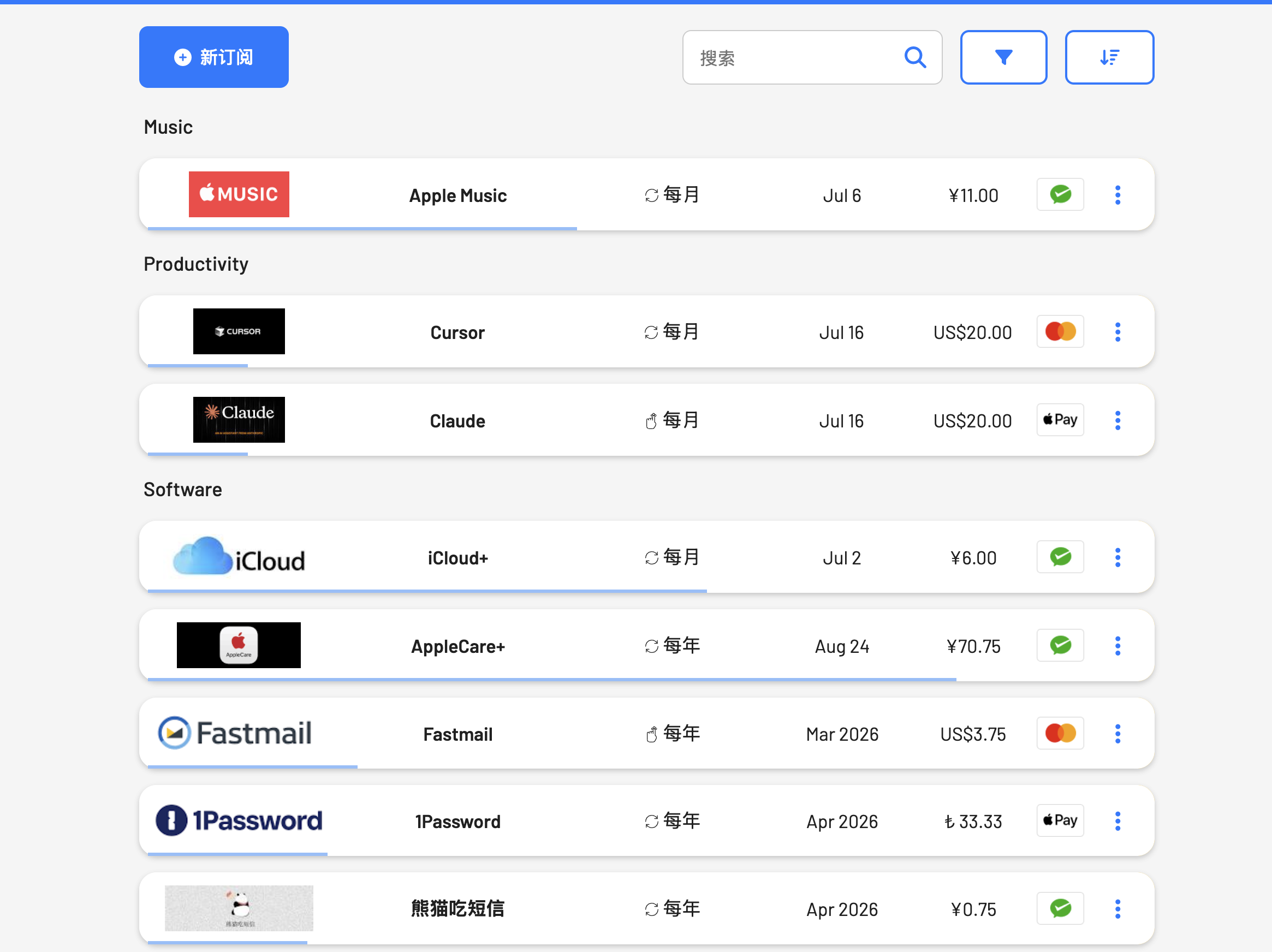Image resolution: width=1272 pixels, height=952 pixels.
Task: Open the Cursor row three-dot menu
Action: (1118, 332)
